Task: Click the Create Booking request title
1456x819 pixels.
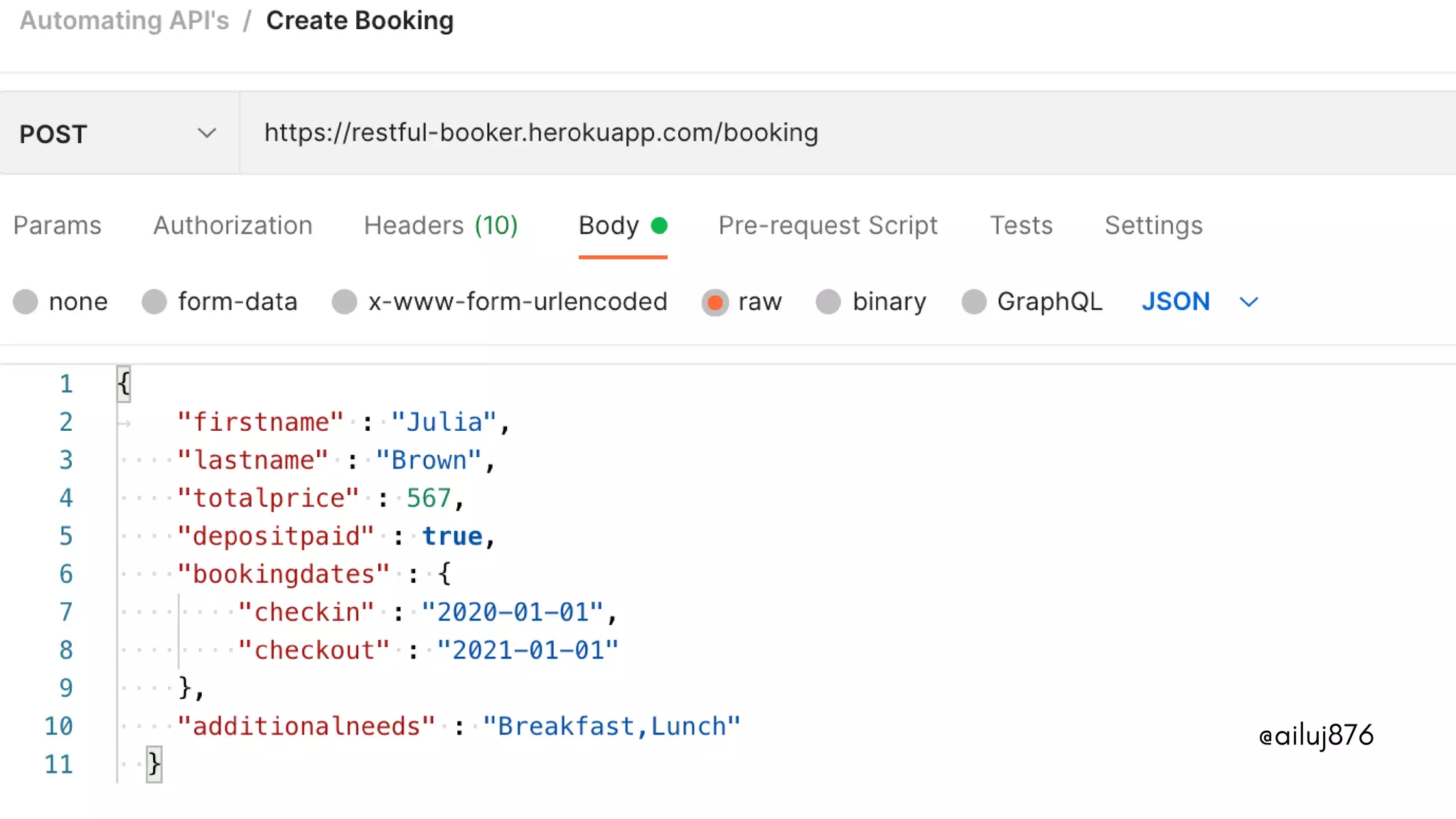Action: [359, 21]
